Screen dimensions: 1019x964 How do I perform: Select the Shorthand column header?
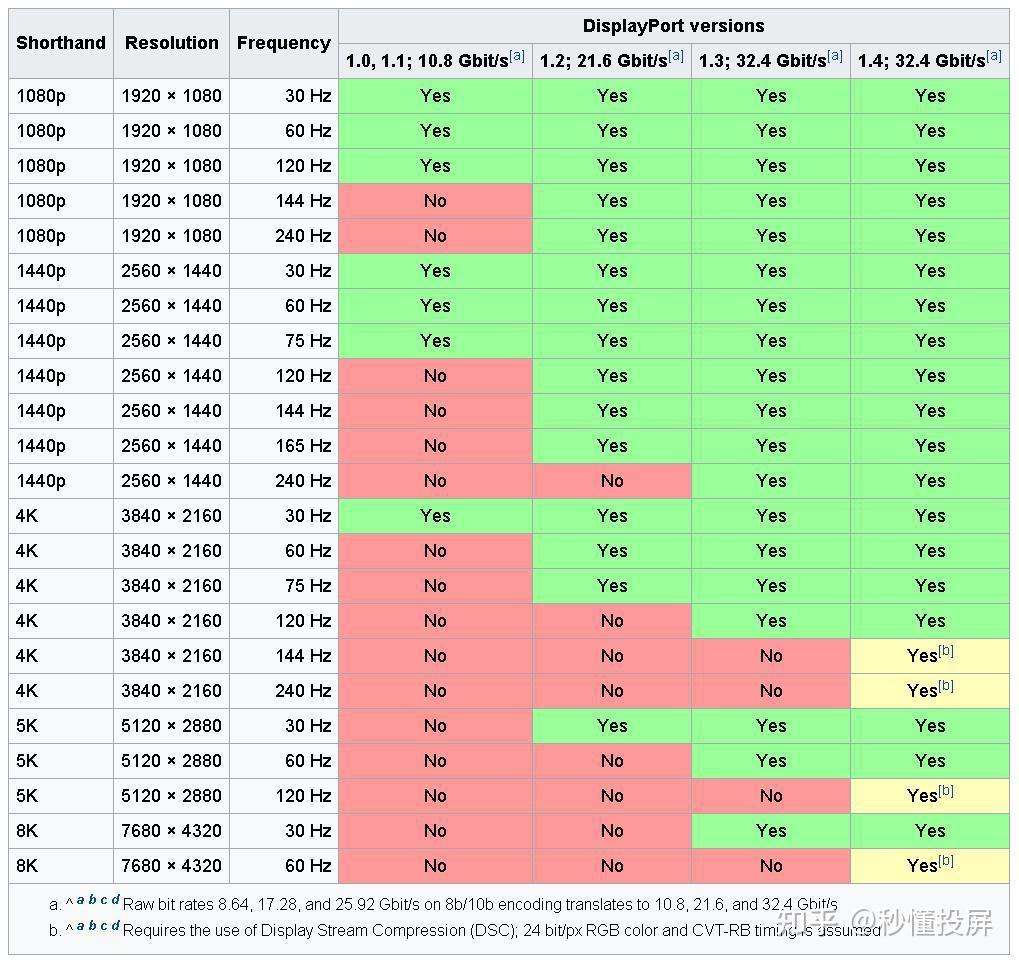click(61, 44)
